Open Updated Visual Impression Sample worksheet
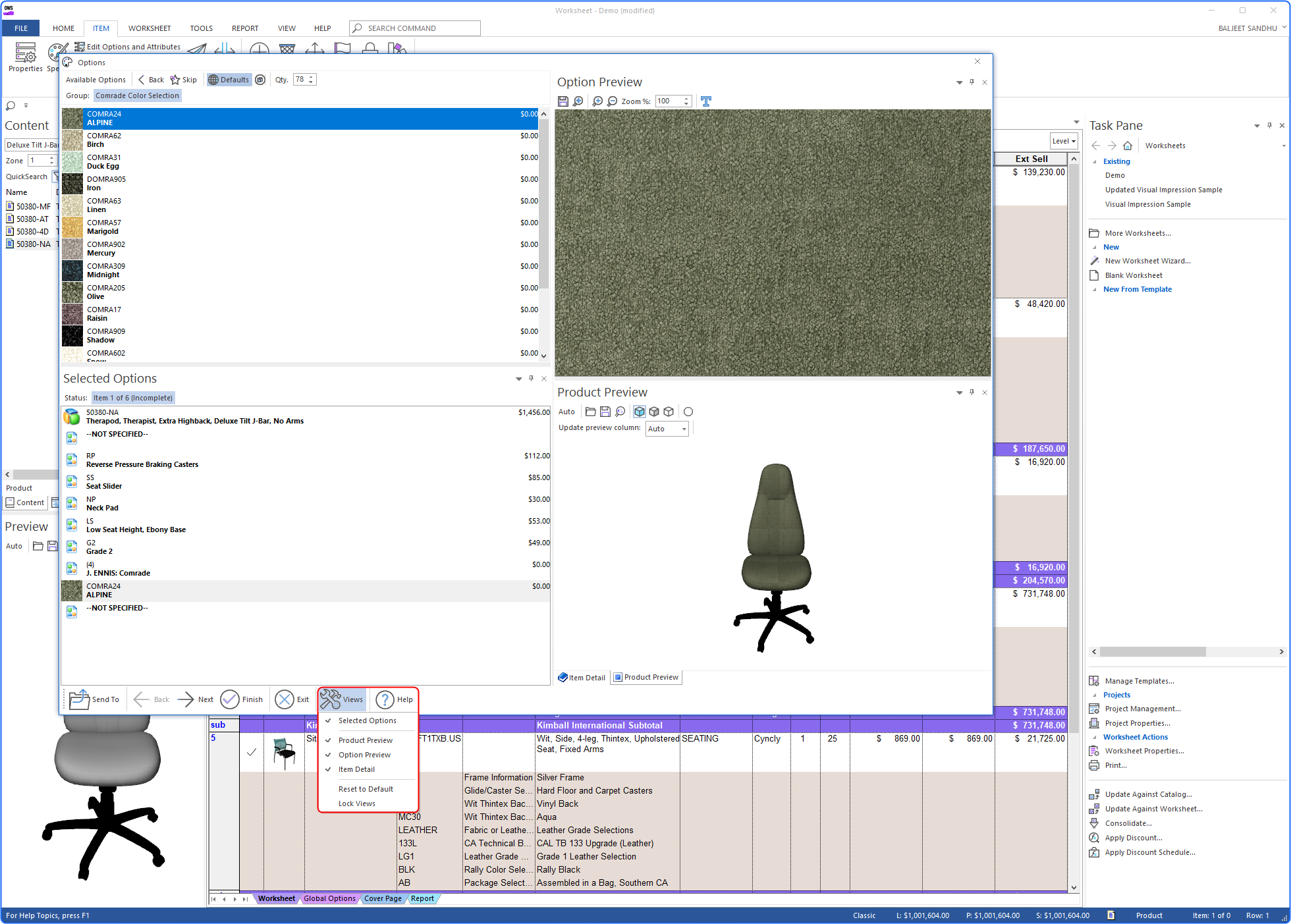Screen dimensions: 1291x924 pos(1163,190)
